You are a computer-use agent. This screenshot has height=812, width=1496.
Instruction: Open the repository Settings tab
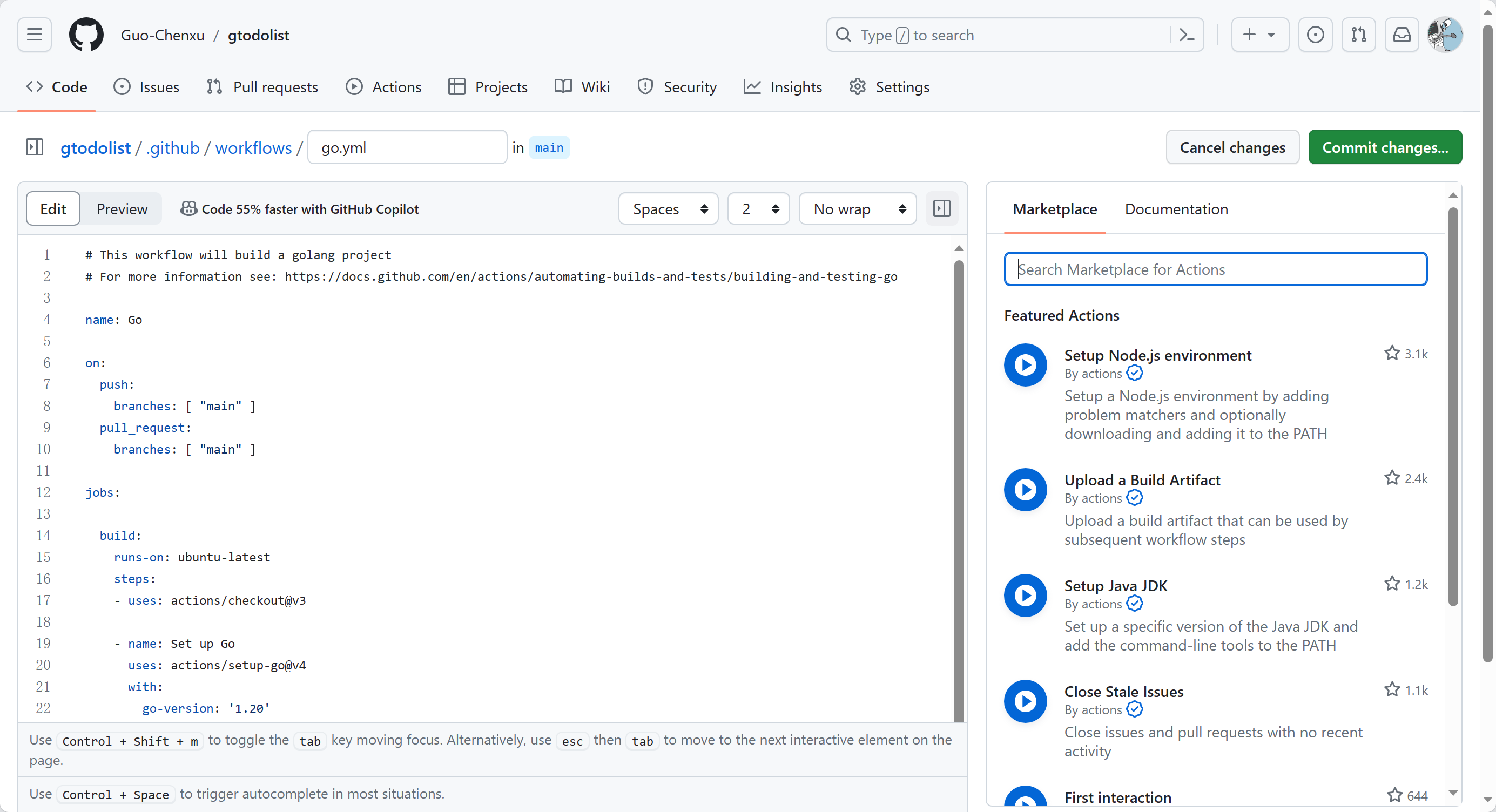889,87
